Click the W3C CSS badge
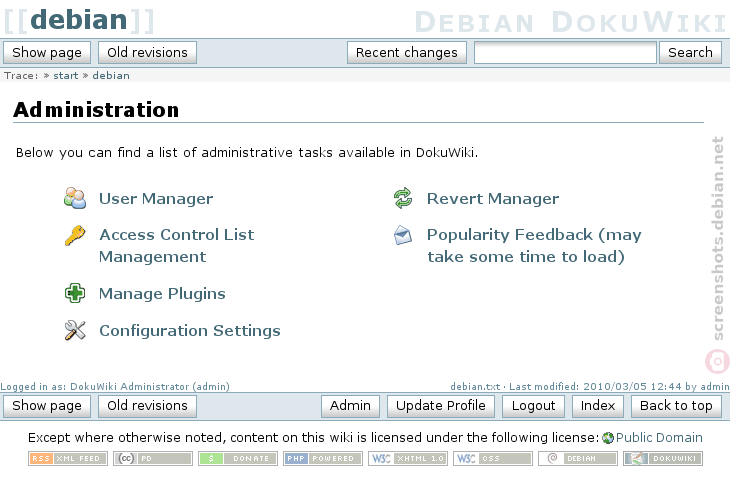Image resolution: width=730 pixels, height=499 pixels. click(493, 459)
